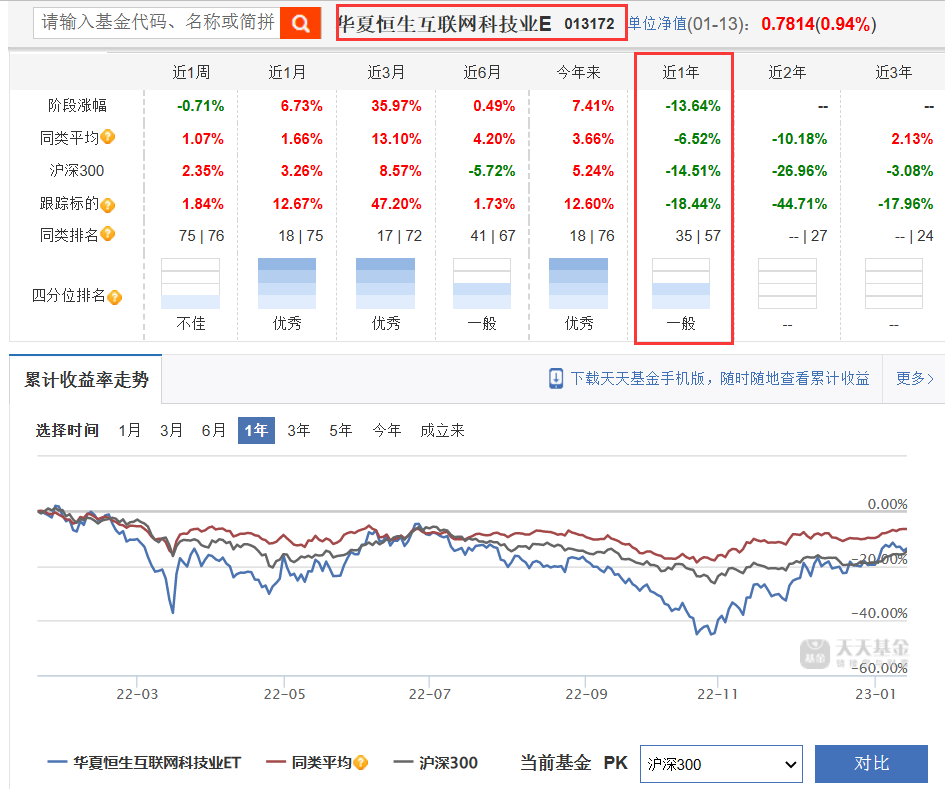Viewport: 945px width, 789px height.
Task: Click the 单位净值 link
Action: pyautogui.click(x=657, y=24)
